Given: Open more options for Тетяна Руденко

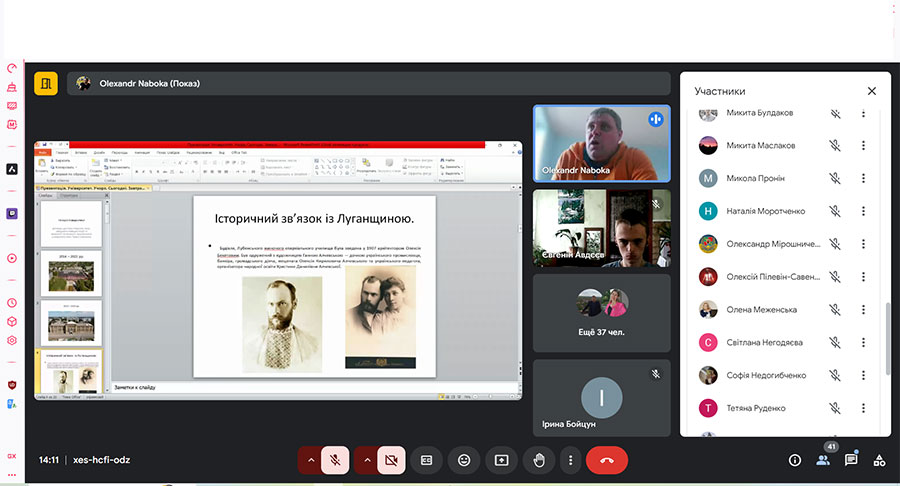Looking at the screenshot, I should (x=863, y=408).
